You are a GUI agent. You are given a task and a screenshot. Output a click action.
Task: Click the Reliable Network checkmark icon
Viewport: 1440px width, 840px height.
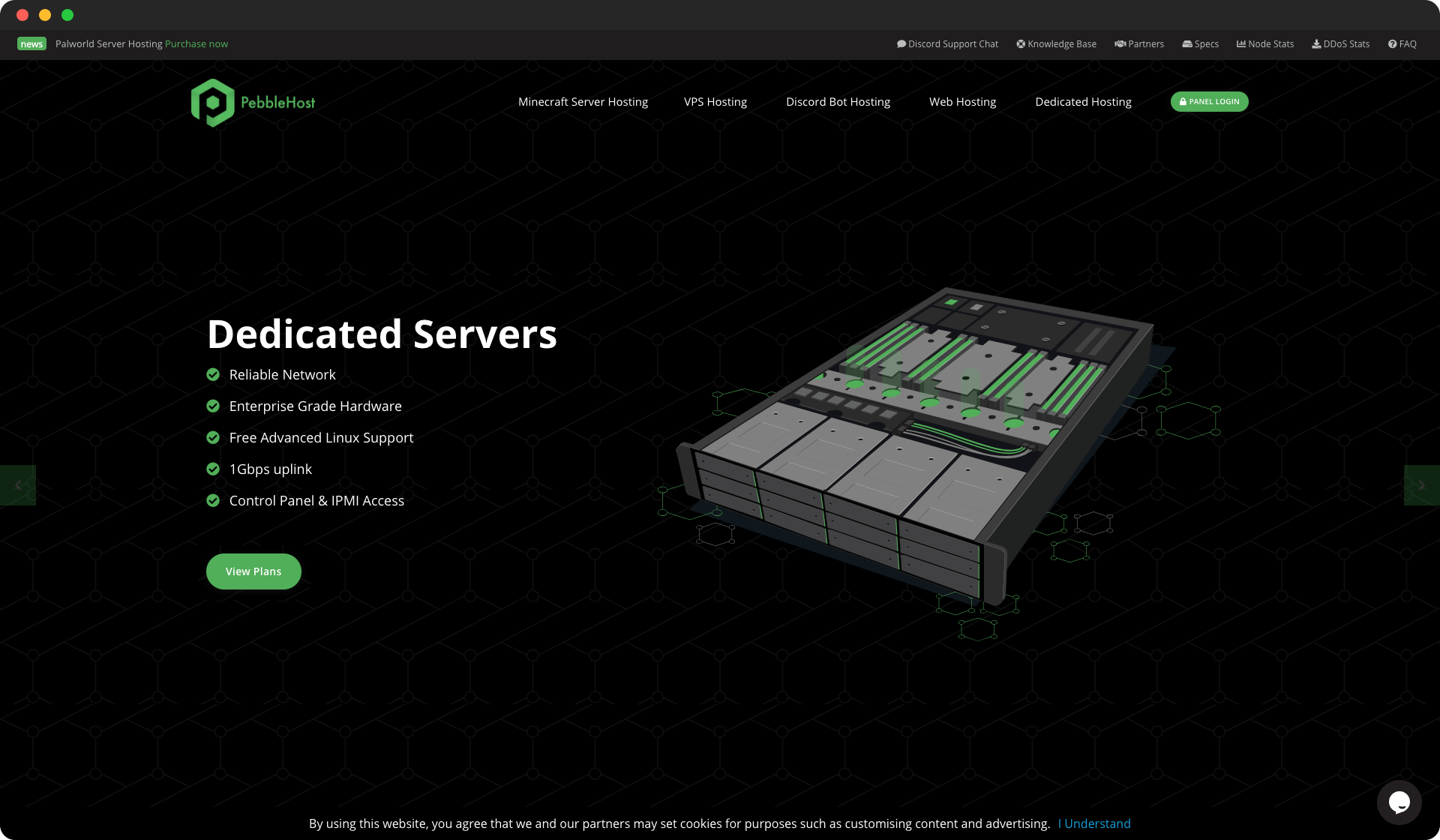click(x=213, y=375)
